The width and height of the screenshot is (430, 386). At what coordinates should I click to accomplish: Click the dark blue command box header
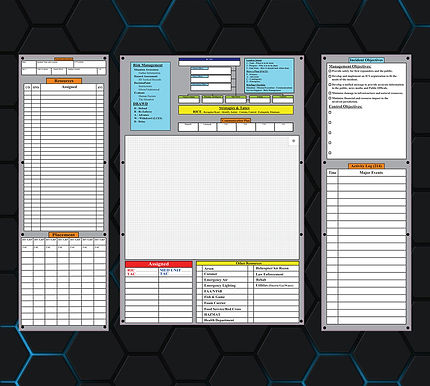(x=209, y=59)
